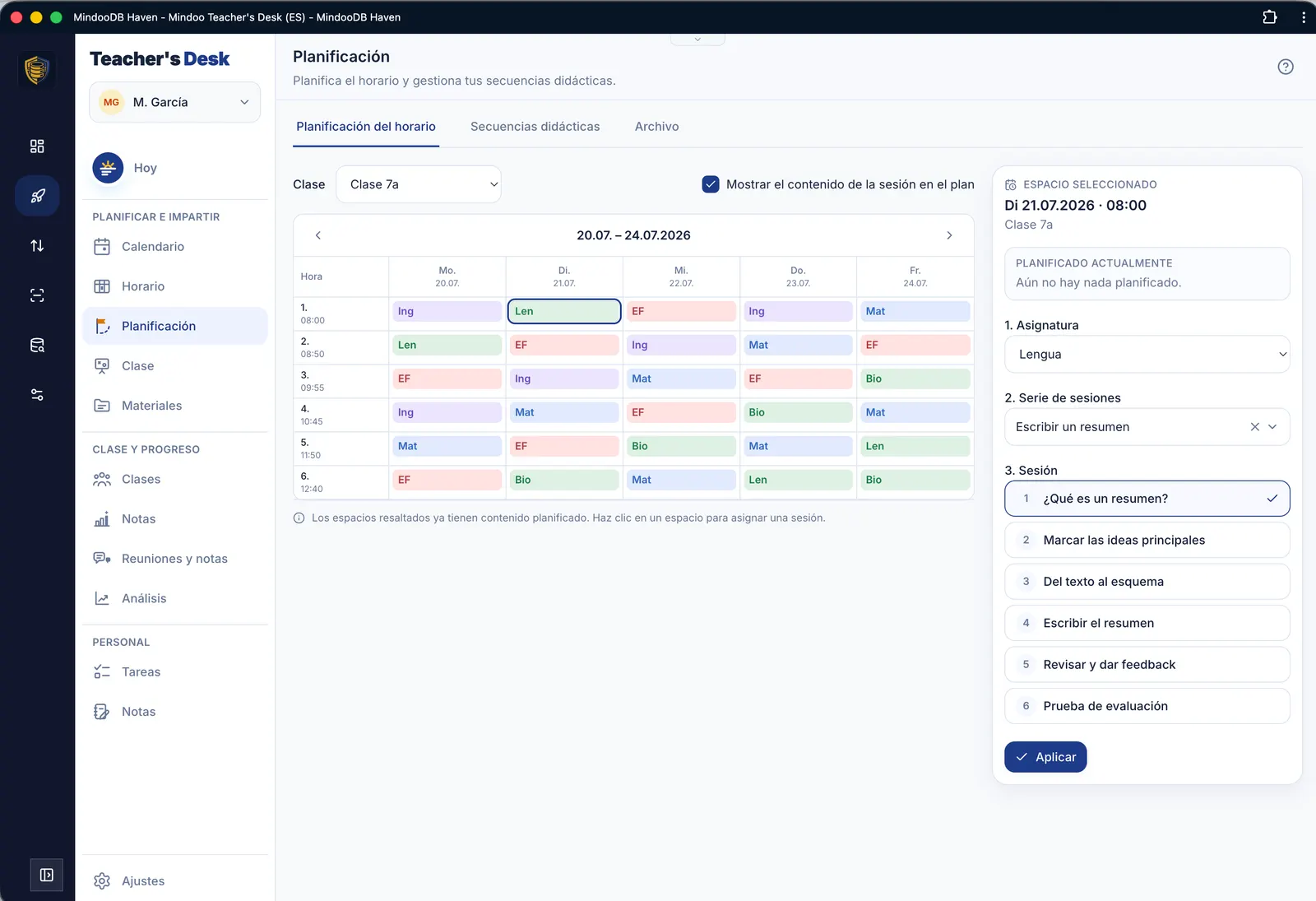The height and width of the screenshot is (901, 1316).
Task: Collapse sidebar with the panel toggle icon
Action: tap(47, 875)
